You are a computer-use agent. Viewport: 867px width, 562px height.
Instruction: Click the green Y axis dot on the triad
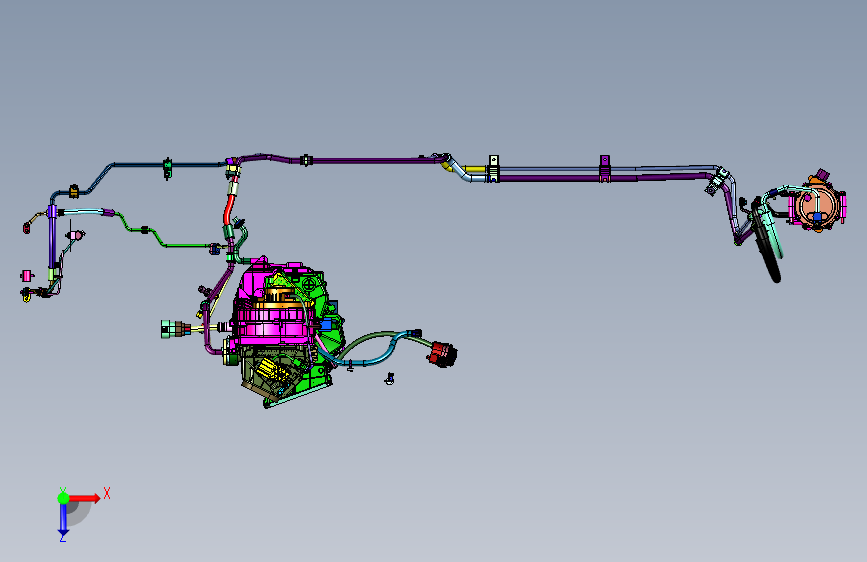(64, 498)
